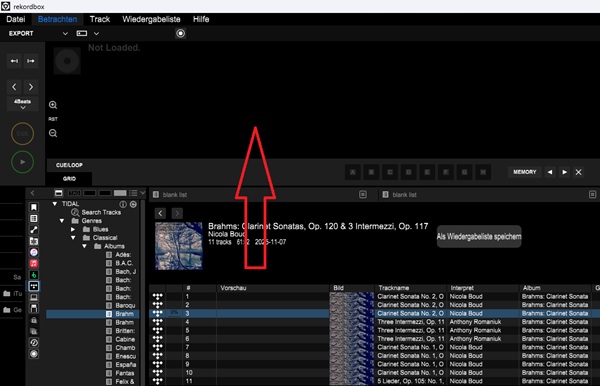Collapse the browser with the left chevron

32,193
